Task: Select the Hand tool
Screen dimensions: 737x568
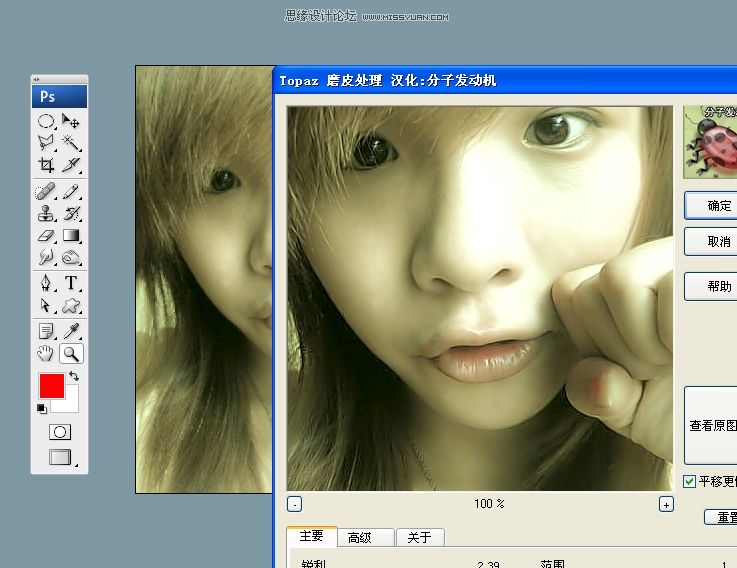Action: (x=46, y=354)
